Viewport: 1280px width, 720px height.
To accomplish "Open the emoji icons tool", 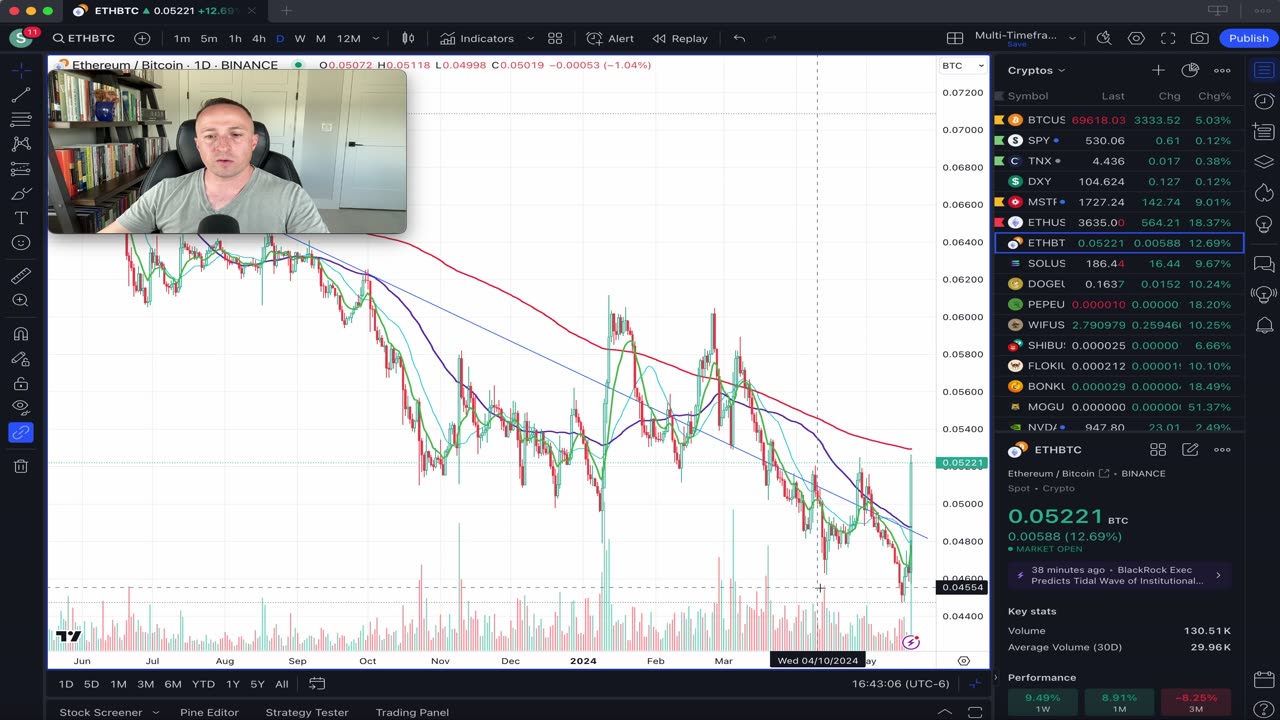I will tap(20, 243).
